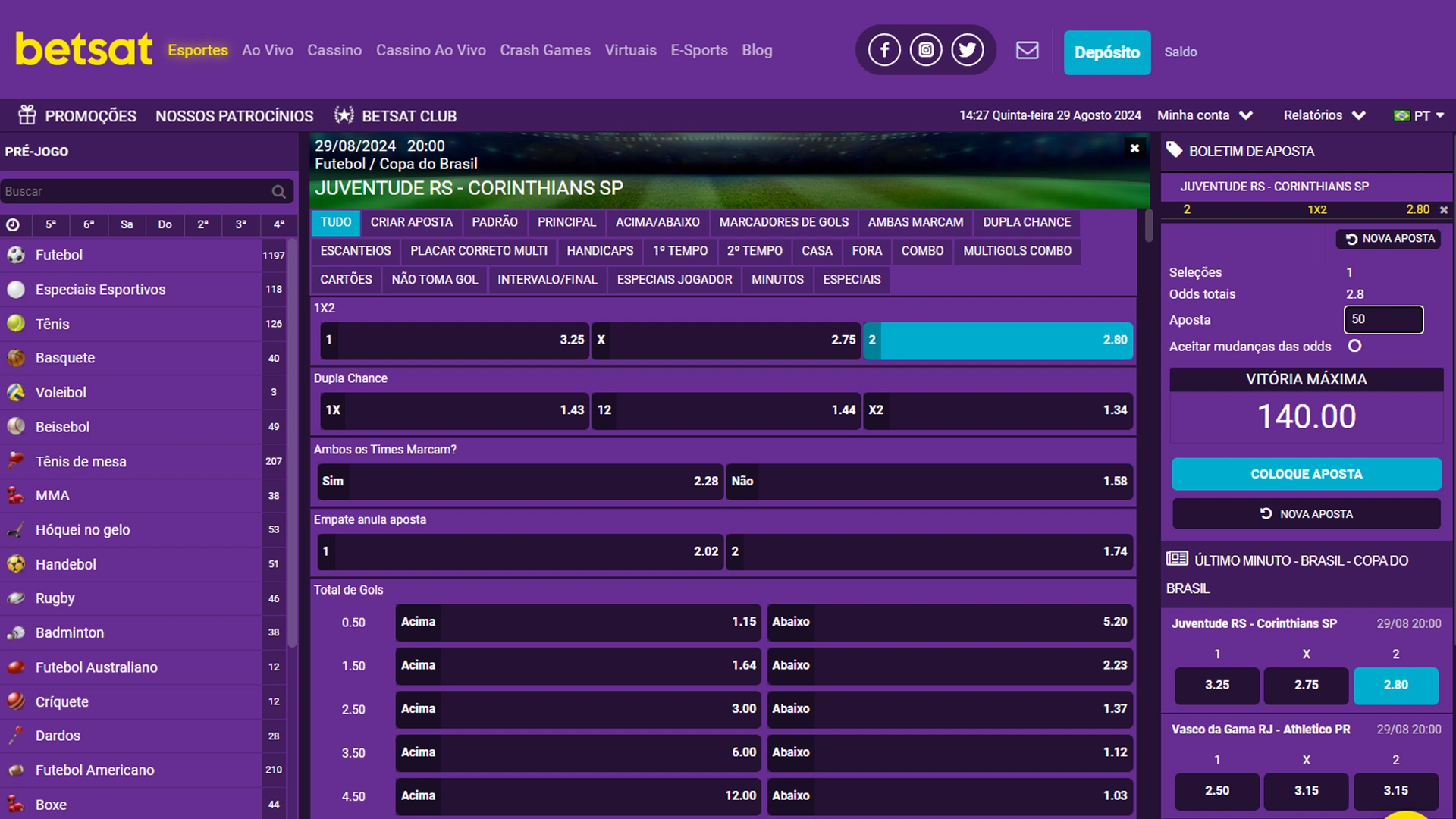
Task: Open the messages envelope icon
Action: point(1028,50)
